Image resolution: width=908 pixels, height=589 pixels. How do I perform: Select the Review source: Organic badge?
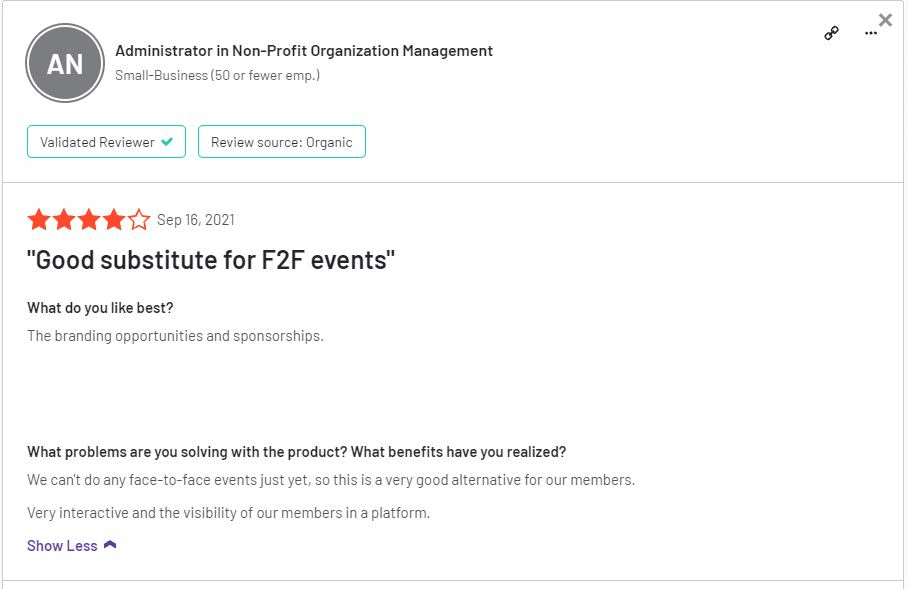tap(282, 141)
